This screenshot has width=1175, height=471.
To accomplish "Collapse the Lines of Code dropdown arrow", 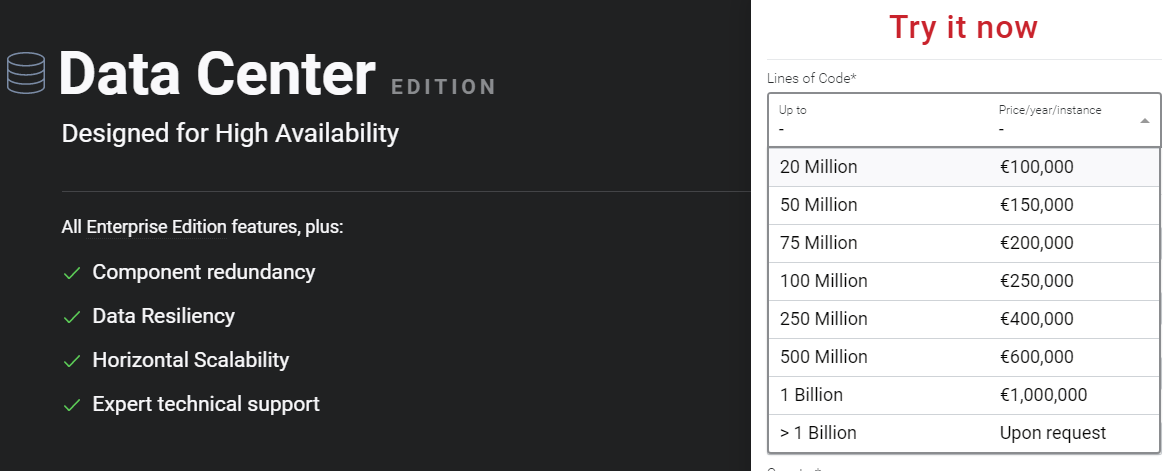I will [x=1144, y=120].
